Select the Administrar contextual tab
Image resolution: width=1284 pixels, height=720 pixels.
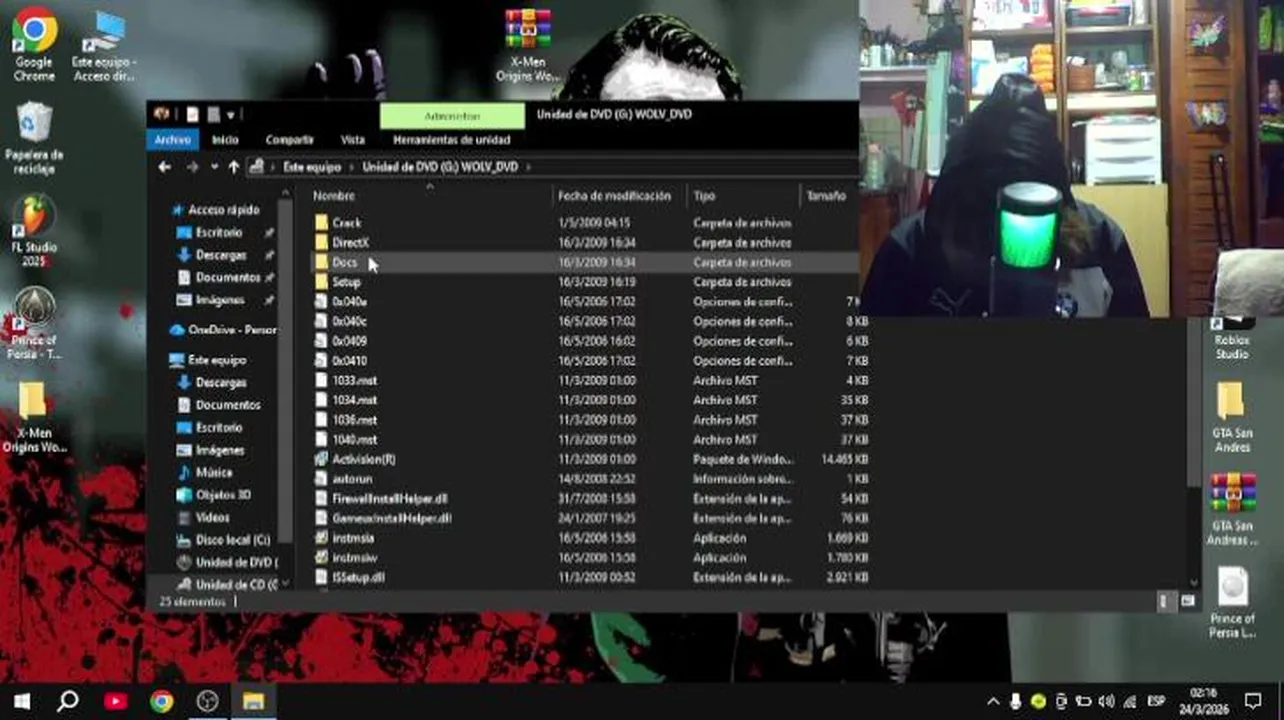[x=452, y=116]
